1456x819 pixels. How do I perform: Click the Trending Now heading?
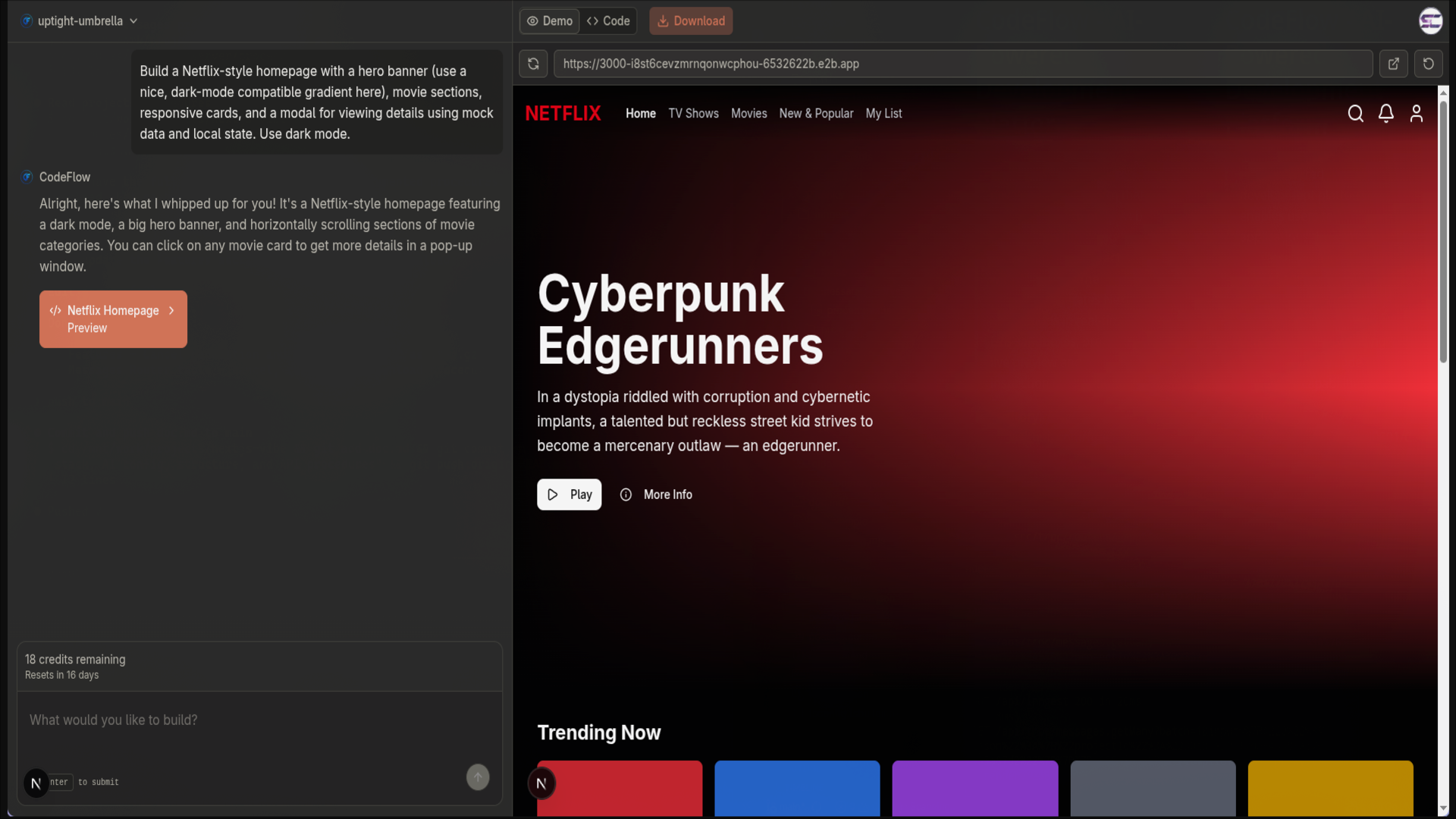pos(599,733)
